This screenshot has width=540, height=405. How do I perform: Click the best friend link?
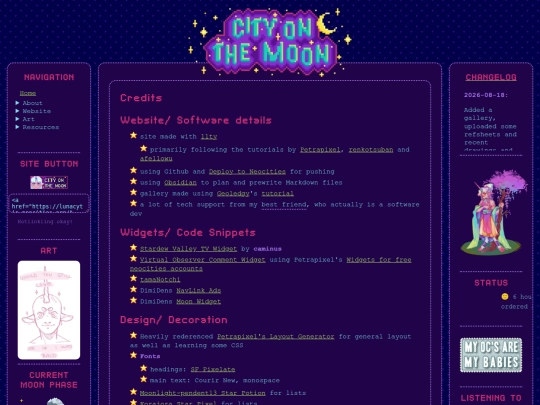click(x=284, y=205)
